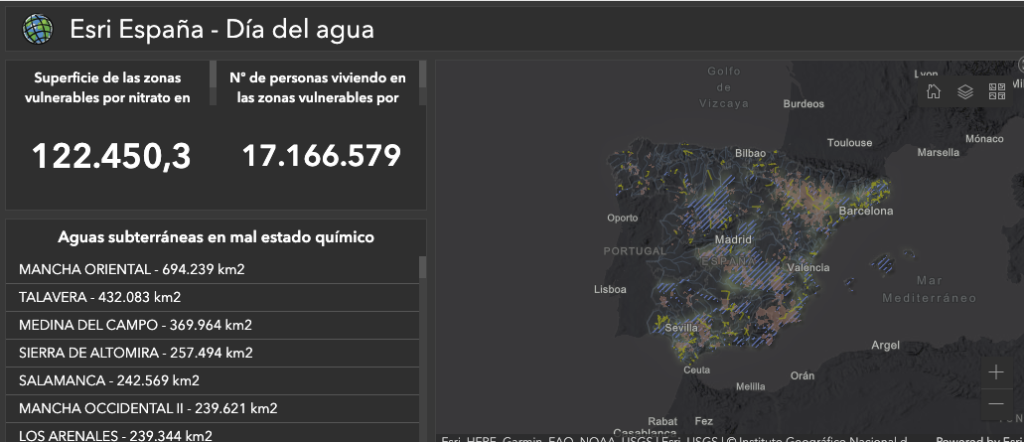This screenshot has width=1024, height=442.
Task: Click Lisboa label on the map
Action: click(610, 289)
